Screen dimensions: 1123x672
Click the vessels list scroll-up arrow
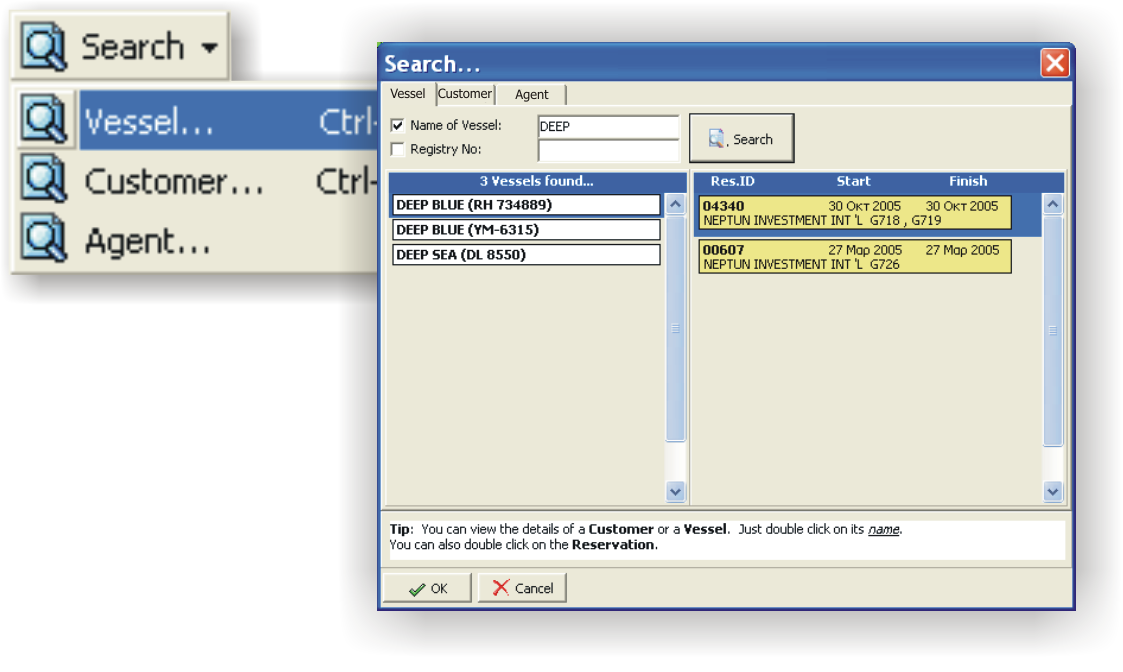[x=675, y=204]
